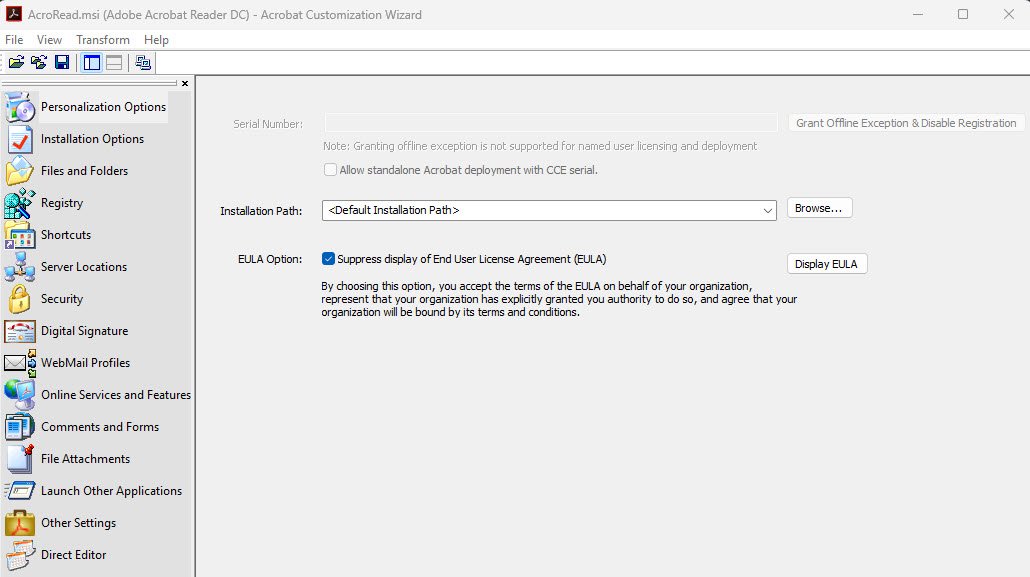Go to Shortcuts in the sidebar
Viewport: 1030px width, 577px height.
point(65,235)
